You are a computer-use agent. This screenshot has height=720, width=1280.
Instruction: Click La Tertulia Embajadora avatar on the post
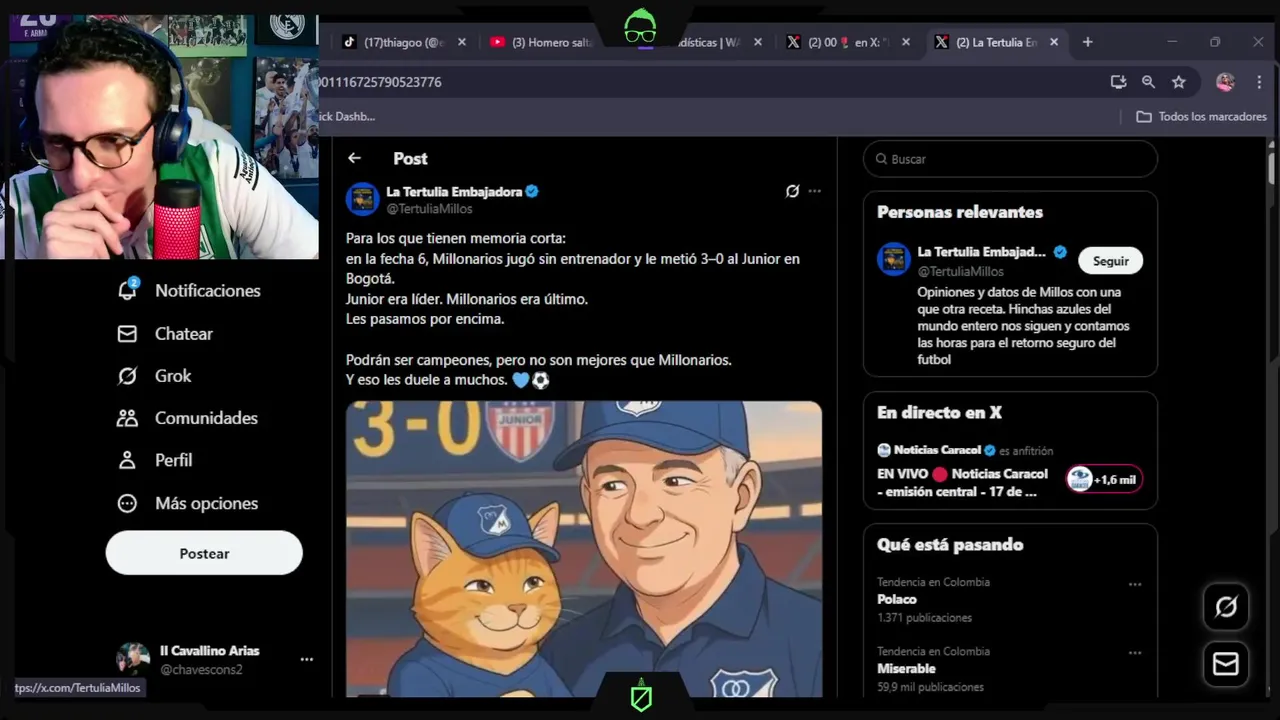click(x=362, y=199)
